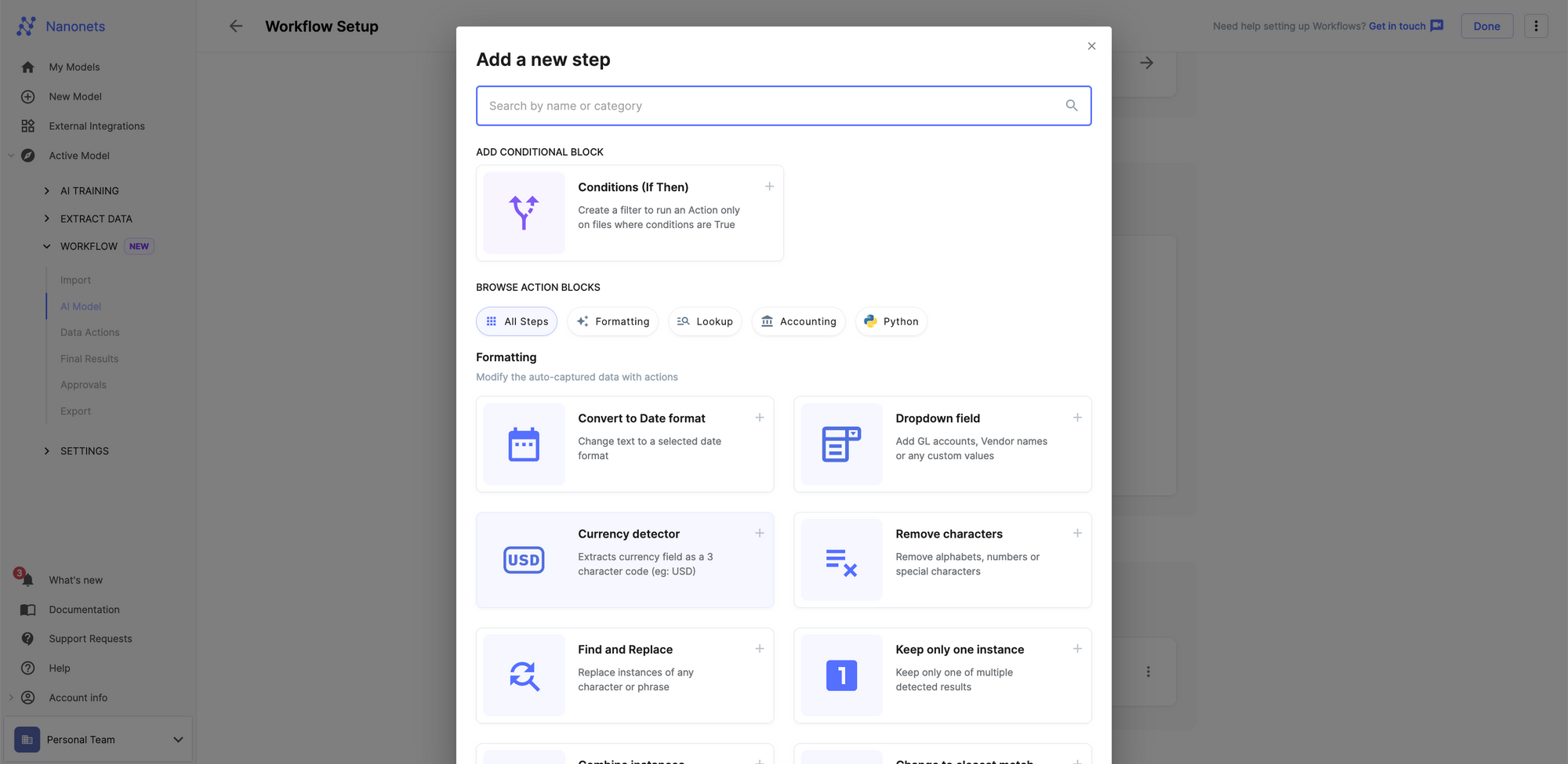1568x764 pixels.
Task: Click the Keep only one instance icon
Action: pyautogui.click(x=841, y=675)
